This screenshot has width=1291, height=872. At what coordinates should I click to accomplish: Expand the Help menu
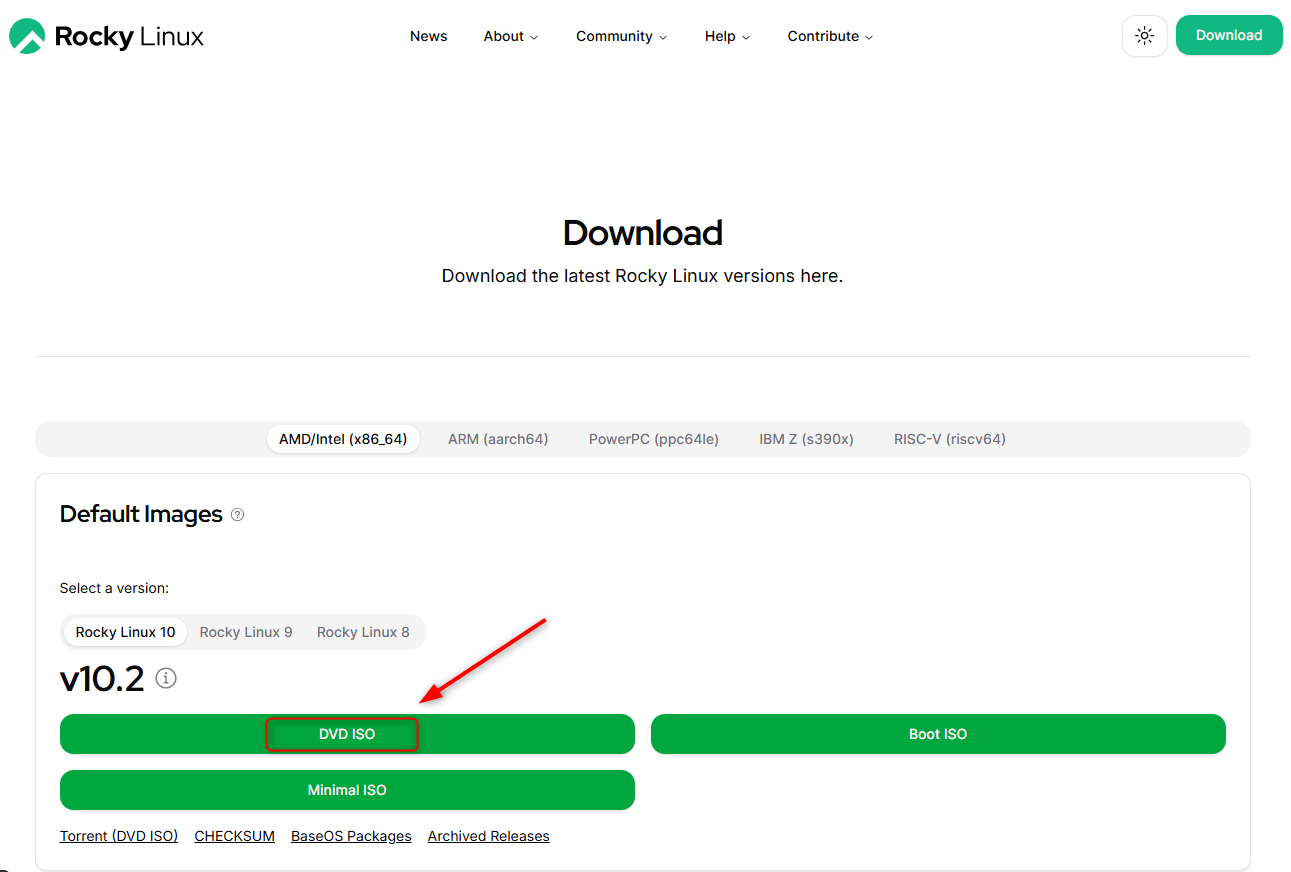click(727, 36)
